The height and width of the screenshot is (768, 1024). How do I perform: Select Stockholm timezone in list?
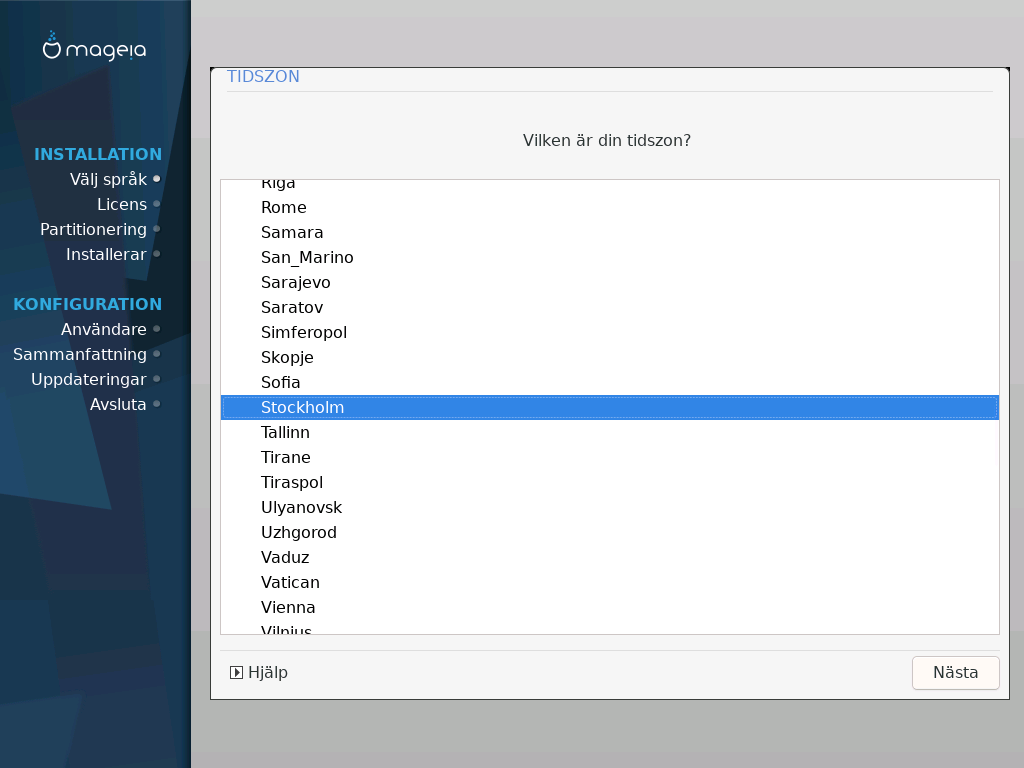point(302,407)
